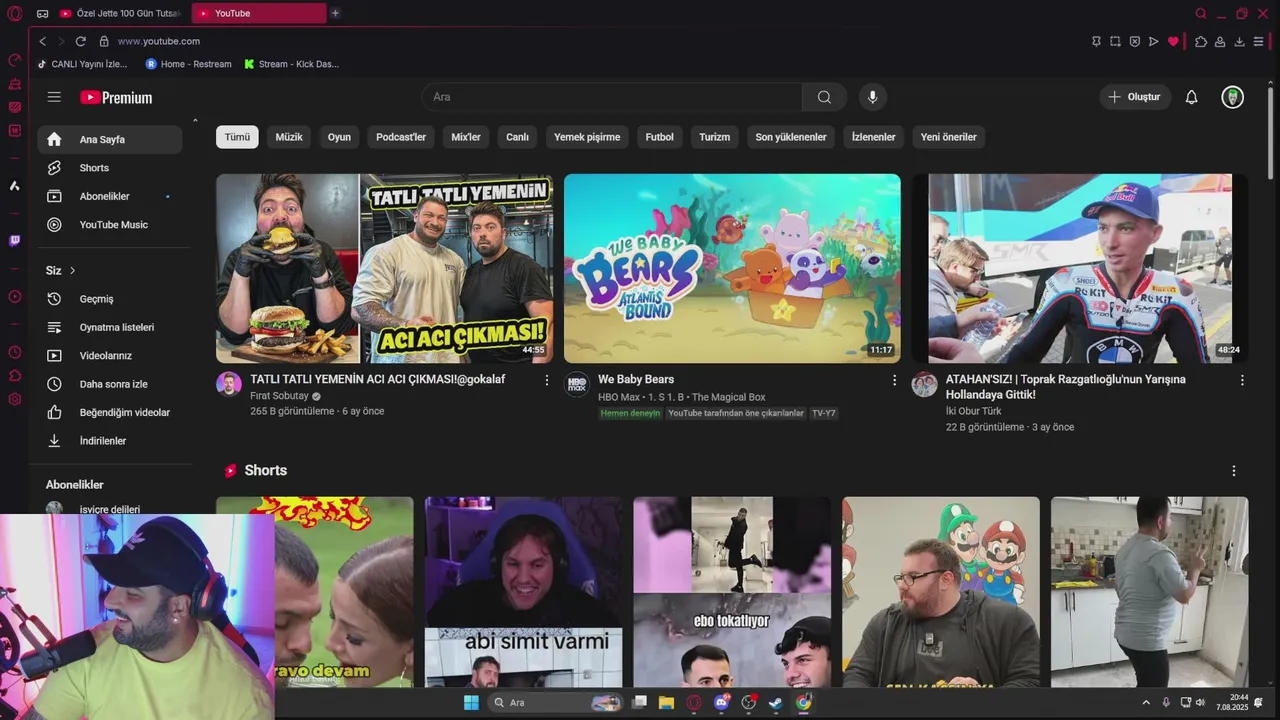Image resolution: width=1280 pixels, height=720 pixels.
Task: Open Beğendiğim videolar list
Action: (110, 412)
